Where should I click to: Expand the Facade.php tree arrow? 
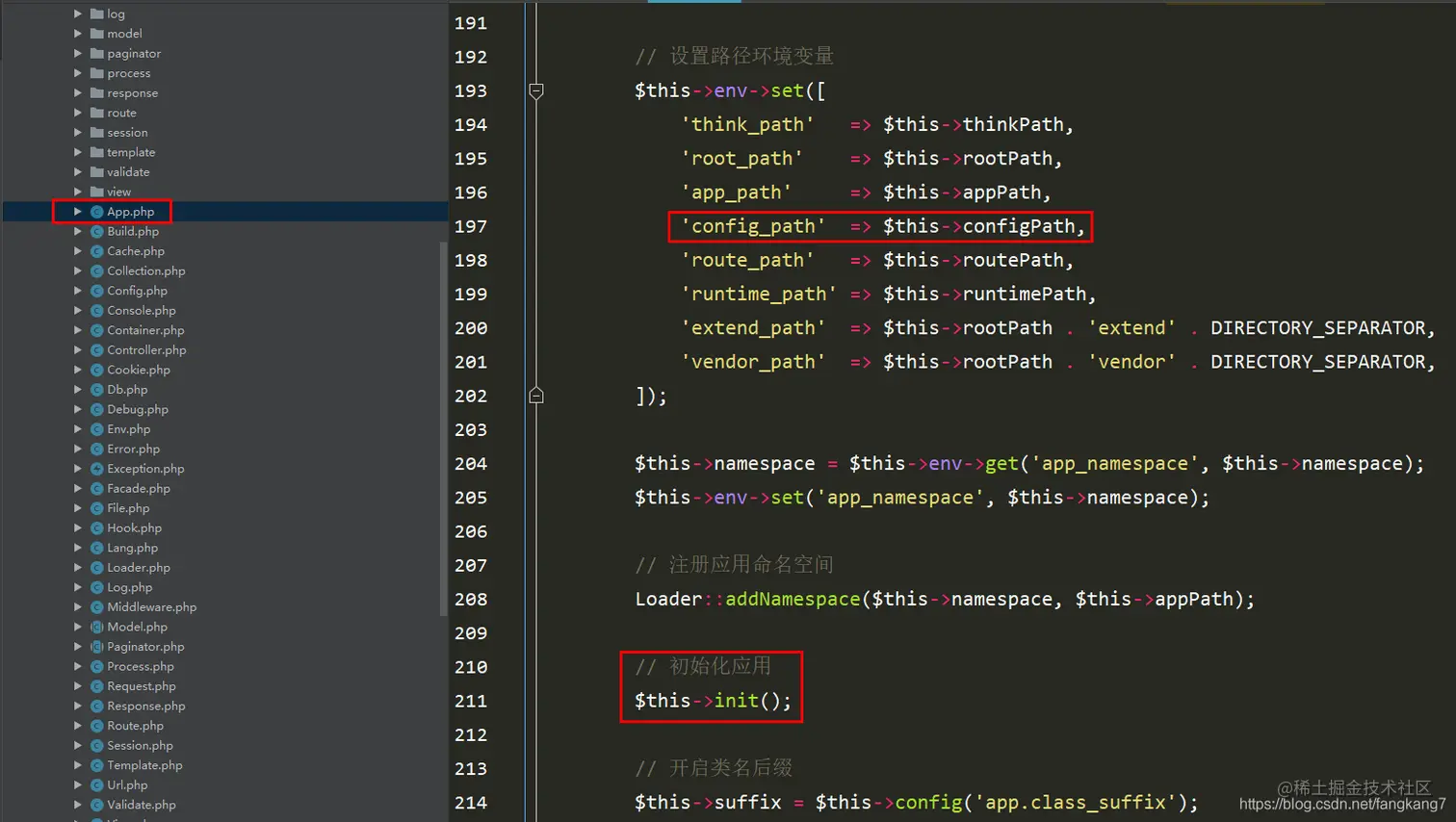point(78,488)
